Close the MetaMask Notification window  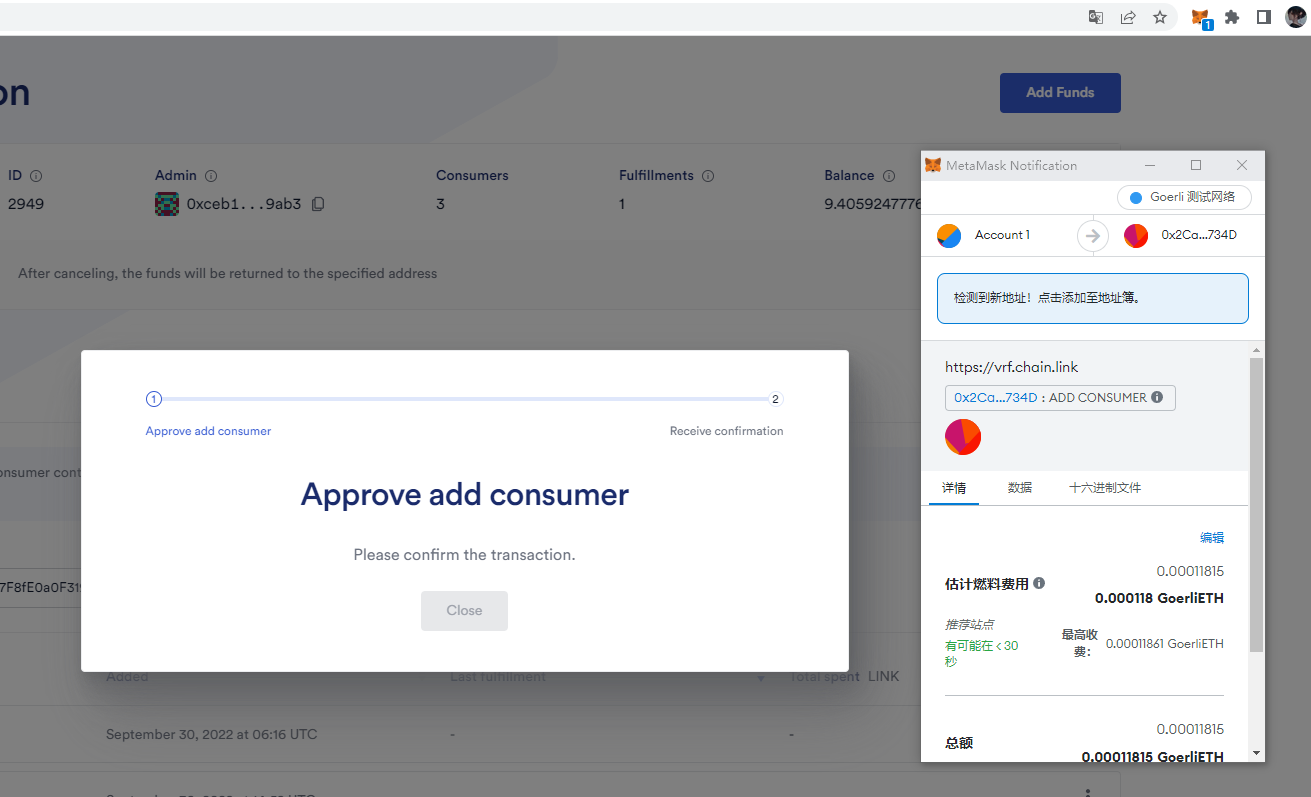(x=1242, y=165)
